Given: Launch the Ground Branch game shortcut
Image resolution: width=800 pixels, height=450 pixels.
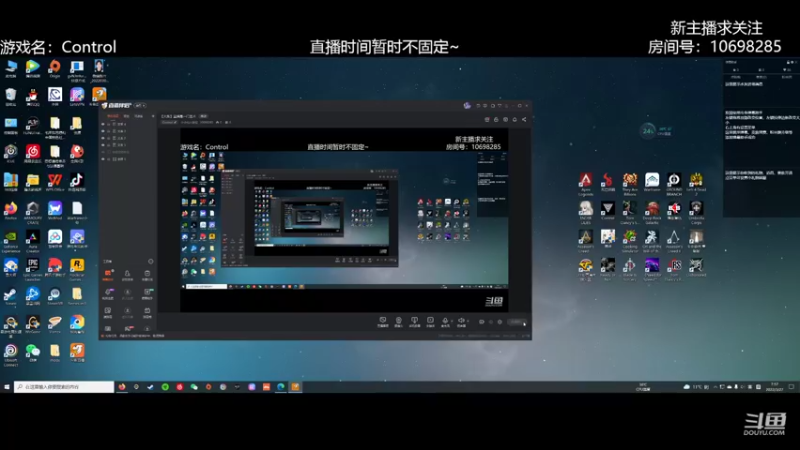Looking at the screenshot, I should click(x=674, y=184).
